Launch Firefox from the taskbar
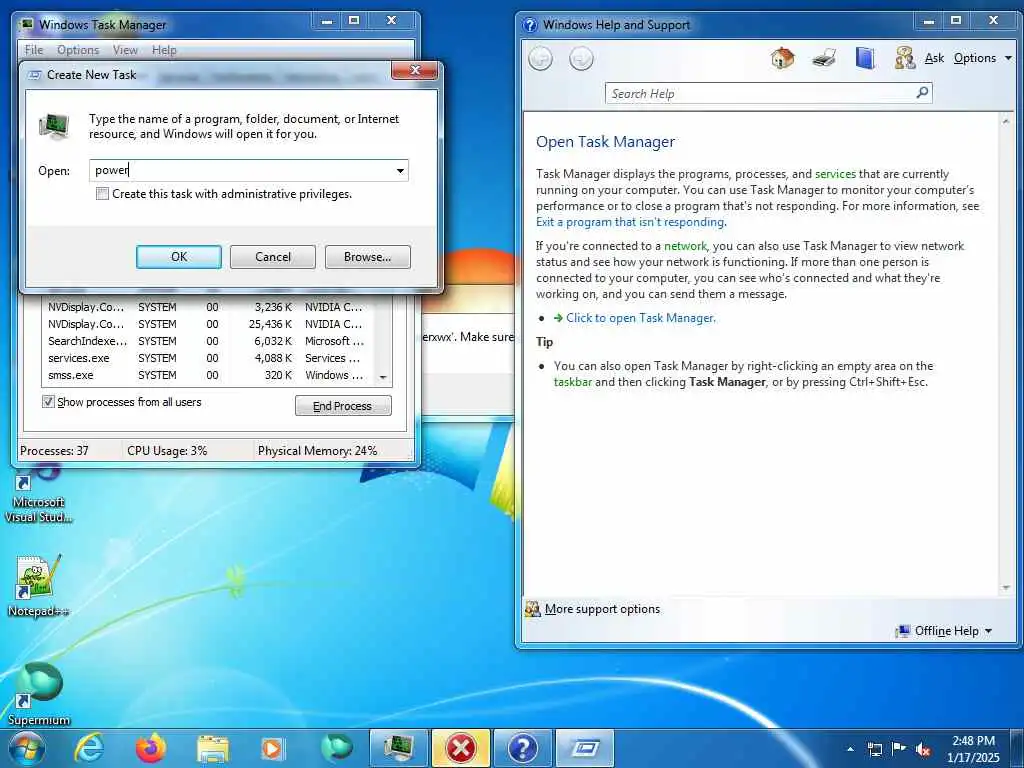 (151, 748)
